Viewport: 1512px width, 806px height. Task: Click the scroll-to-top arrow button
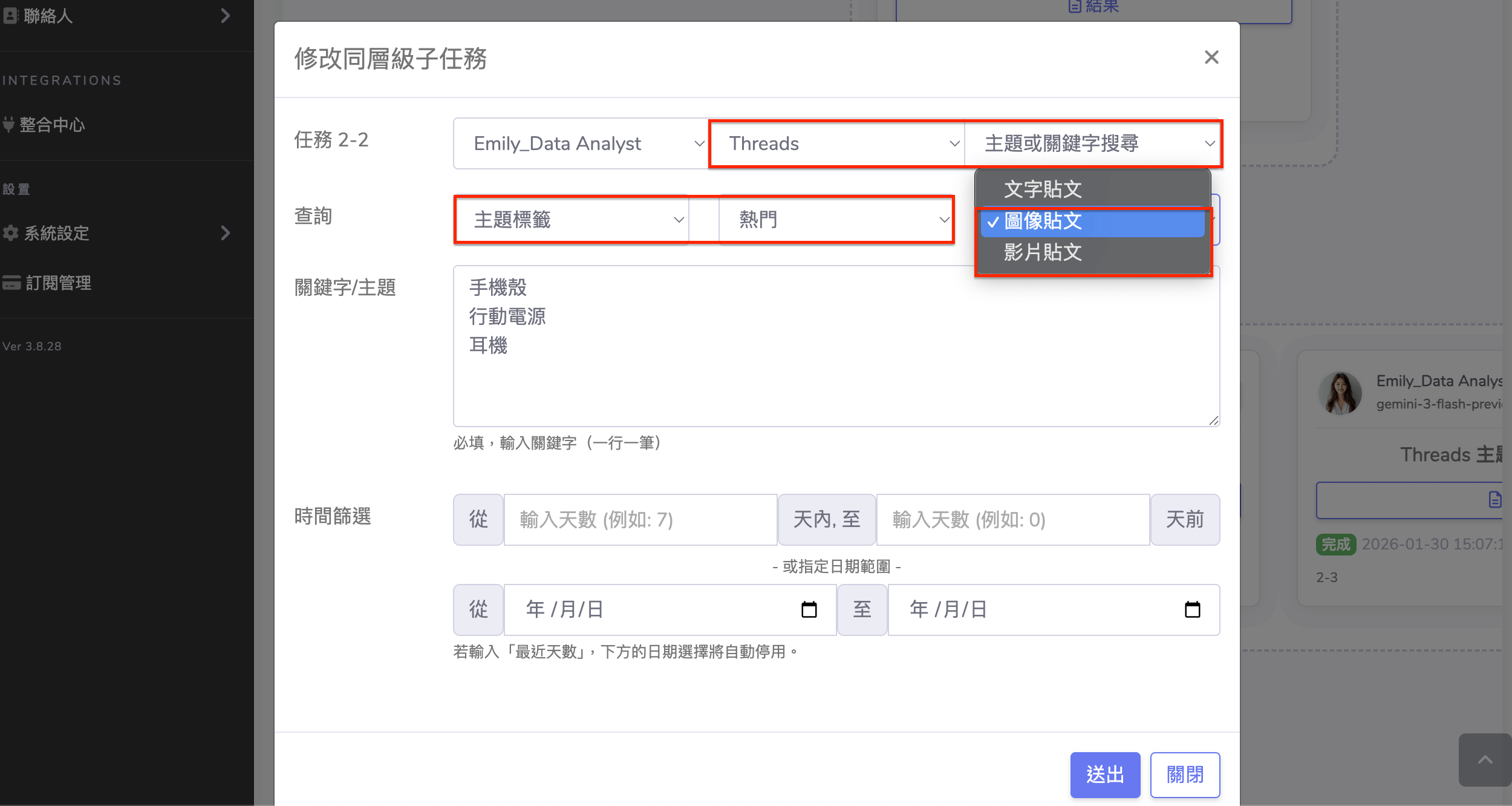click(1485, 760)
